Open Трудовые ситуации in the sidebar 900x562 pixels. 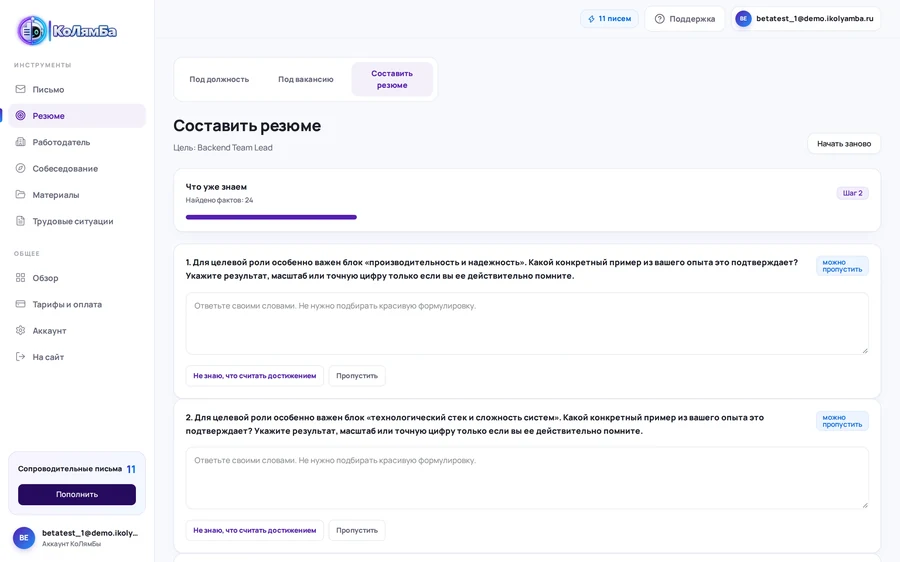click(x=76, y=221)
